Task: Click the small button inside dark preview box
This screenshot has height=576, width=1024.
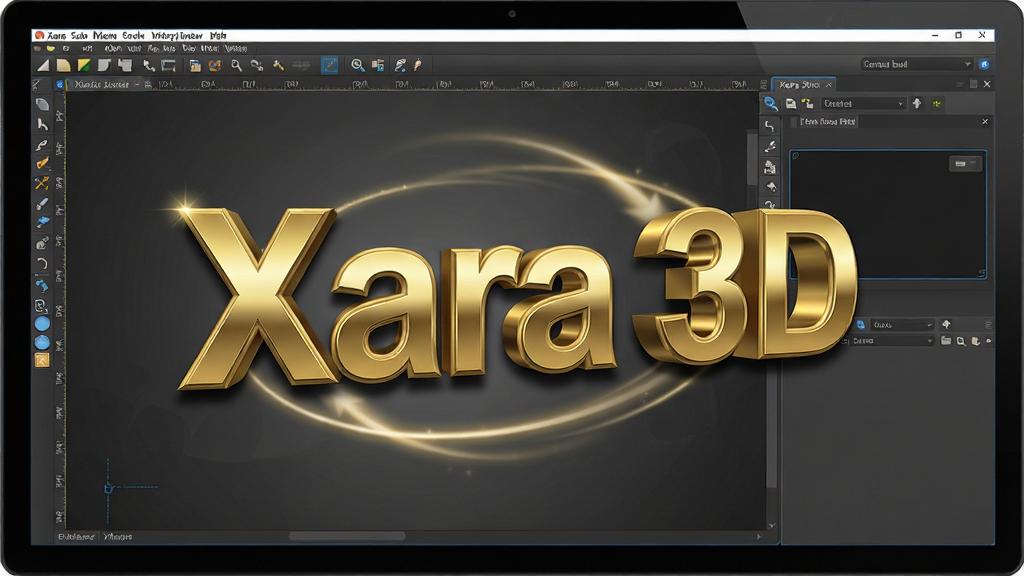Action: point(965,164)
